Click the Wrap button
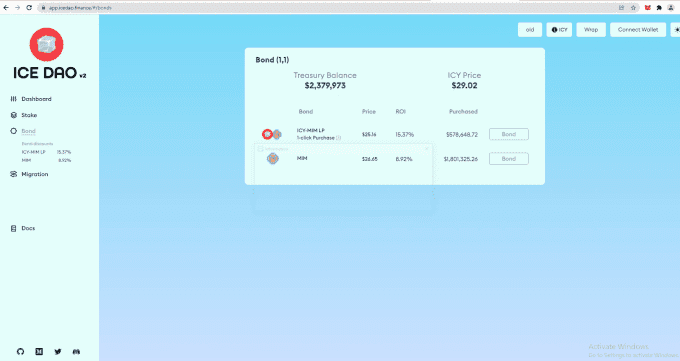 click(591, 30)
